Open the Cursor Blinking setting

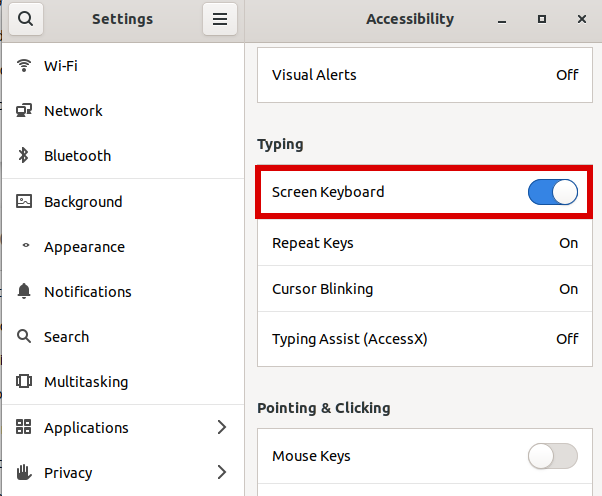coord(425,289)
